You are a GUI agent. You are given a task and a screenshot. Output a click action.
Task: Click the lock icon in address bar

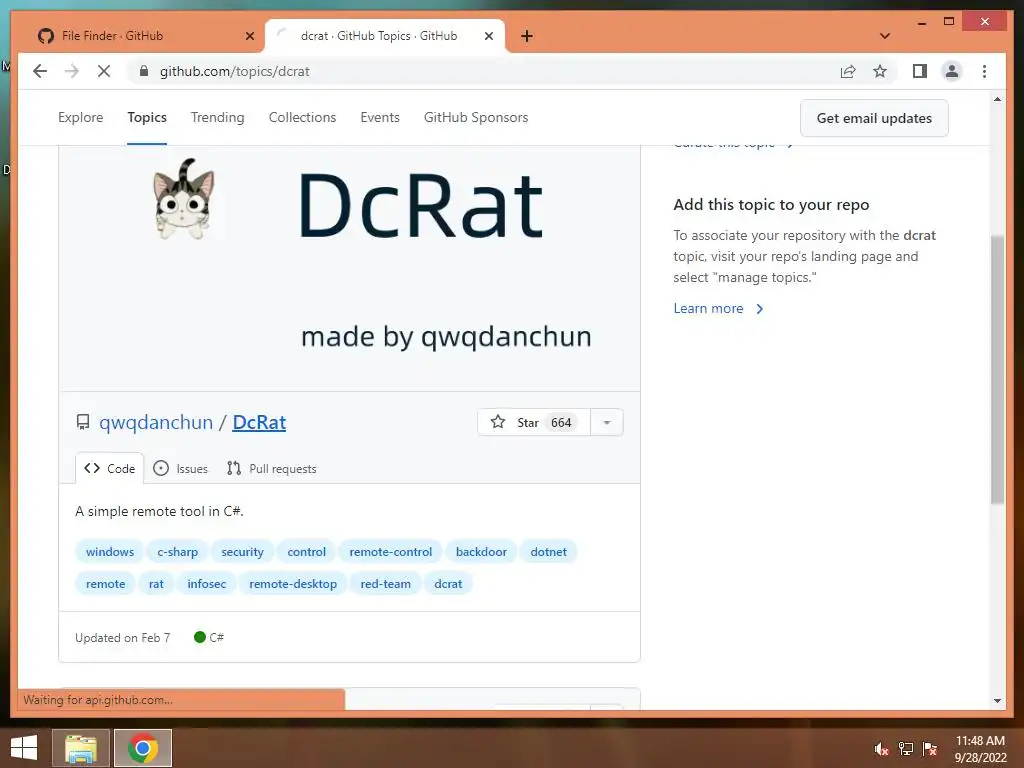[144, 71]
